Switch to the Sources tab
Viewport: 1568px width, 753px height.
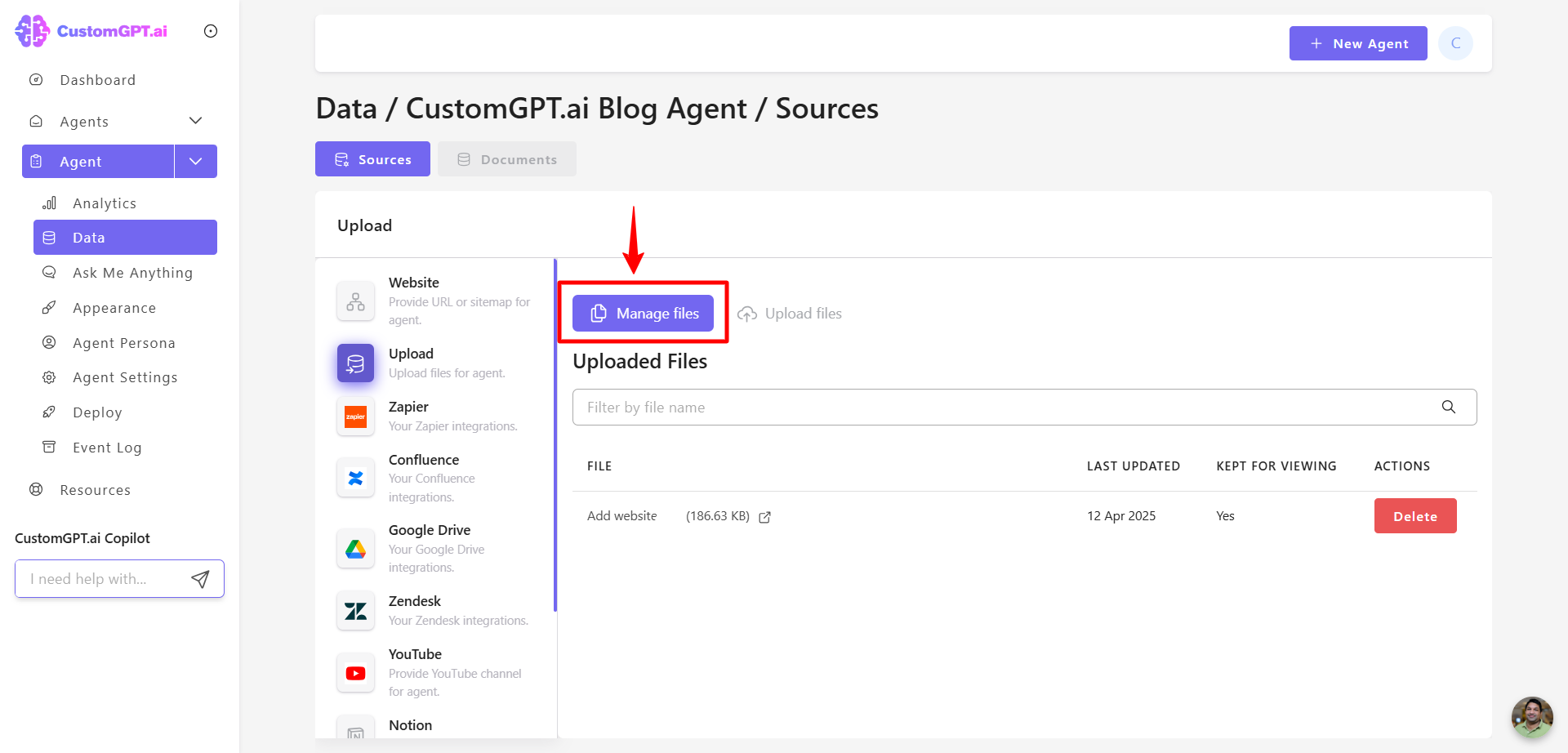tap(372, 159)
